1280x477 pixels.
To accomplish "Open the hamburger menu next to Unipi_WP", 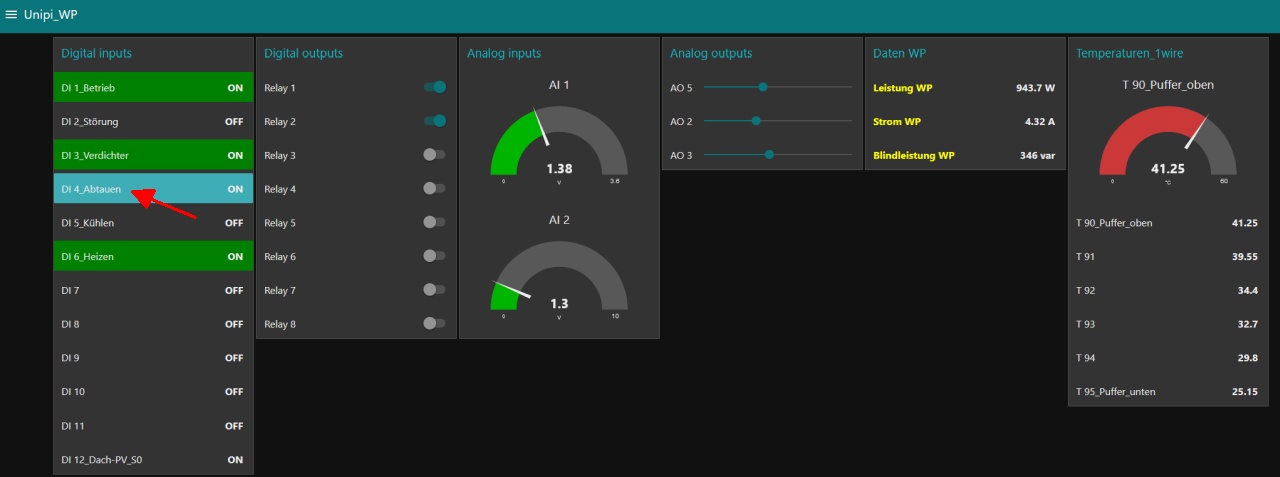I will (x=12, y=15).
